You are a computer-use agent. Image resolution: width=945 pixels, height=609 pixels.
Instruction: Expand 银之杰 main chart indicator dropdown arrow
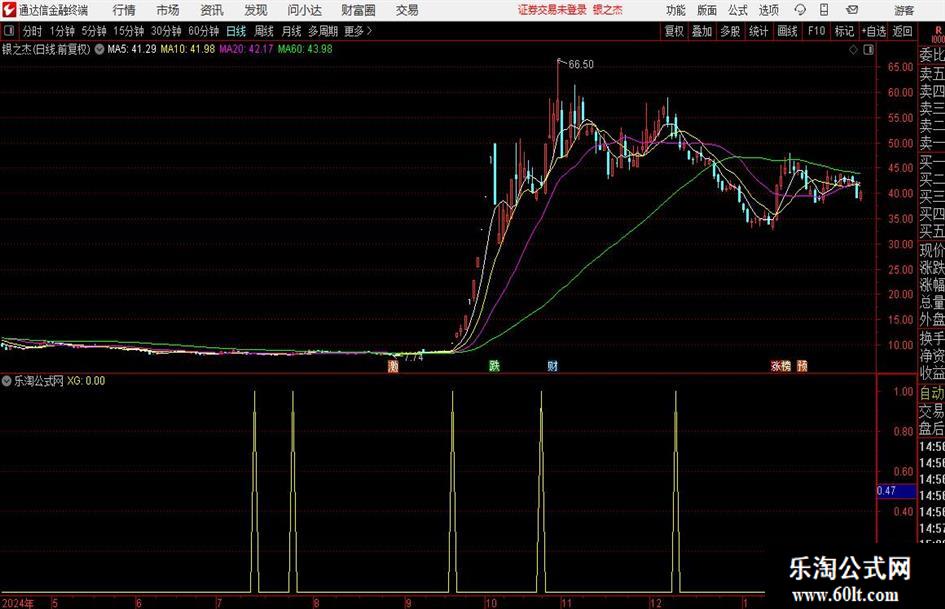(x=99, y=49)
